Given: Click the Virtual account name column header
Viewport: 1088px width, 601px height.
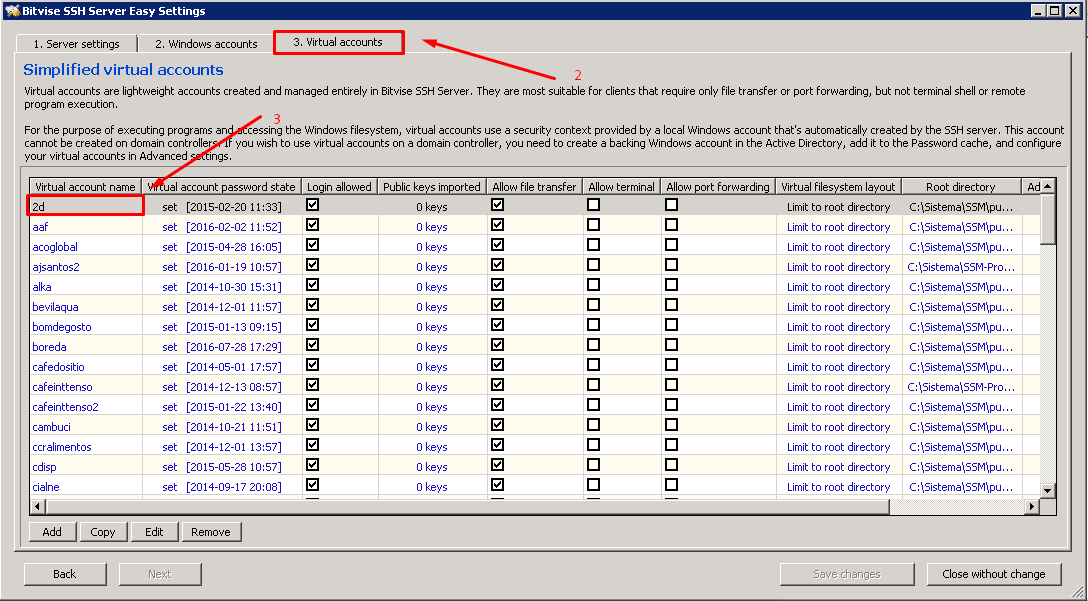Looking at the screenshot, I should pyautogui.click(x=85, y=187).
